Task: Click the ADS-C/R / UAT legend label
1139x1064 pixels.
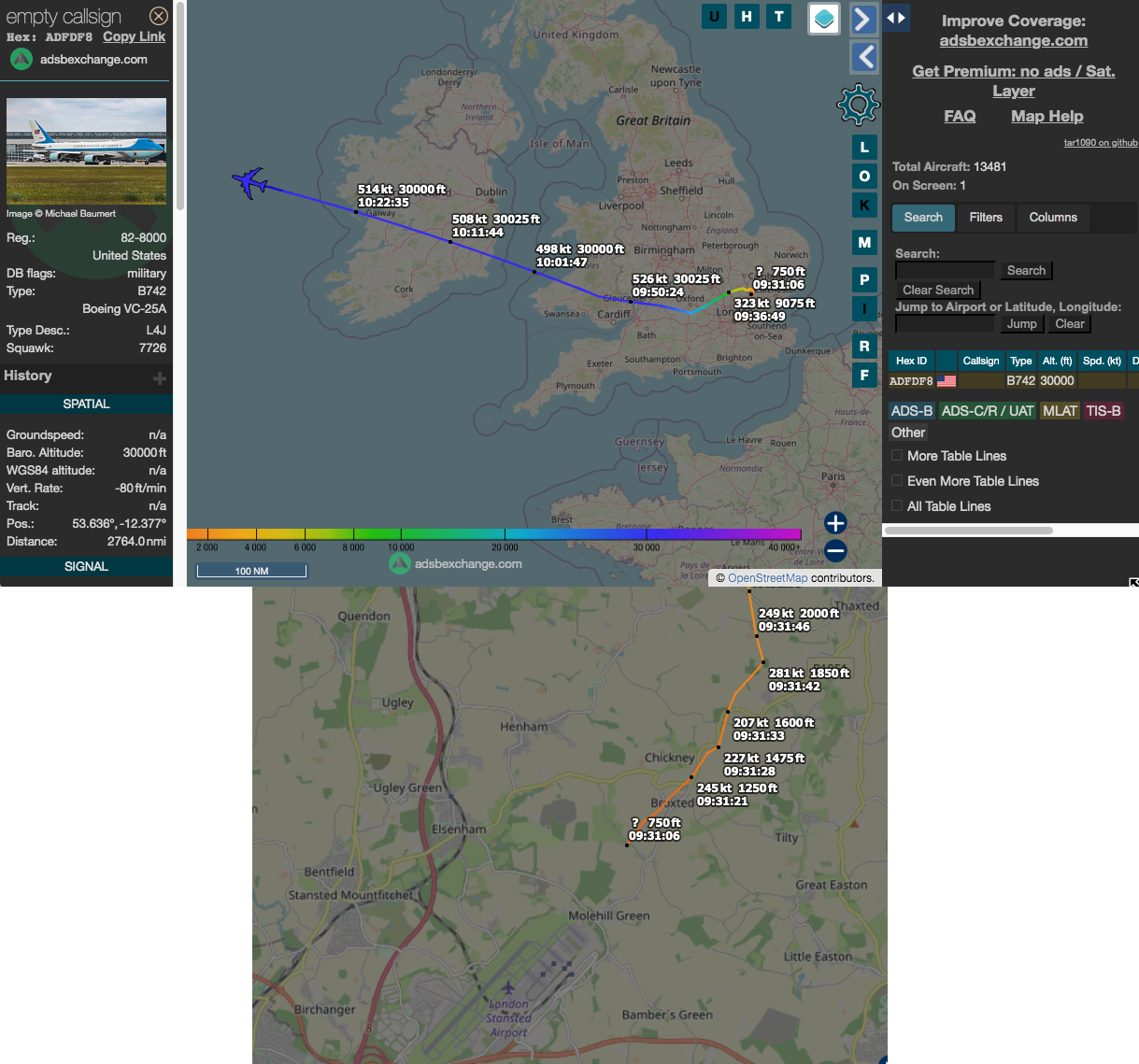Action: [x=988, y=411]
